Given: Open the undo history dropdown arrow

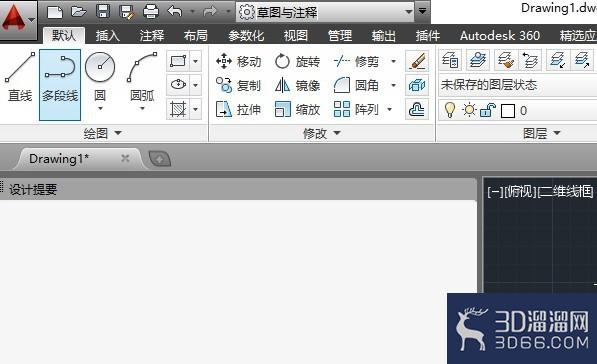Looking at the screenshot, I should [x=192, y=12].
